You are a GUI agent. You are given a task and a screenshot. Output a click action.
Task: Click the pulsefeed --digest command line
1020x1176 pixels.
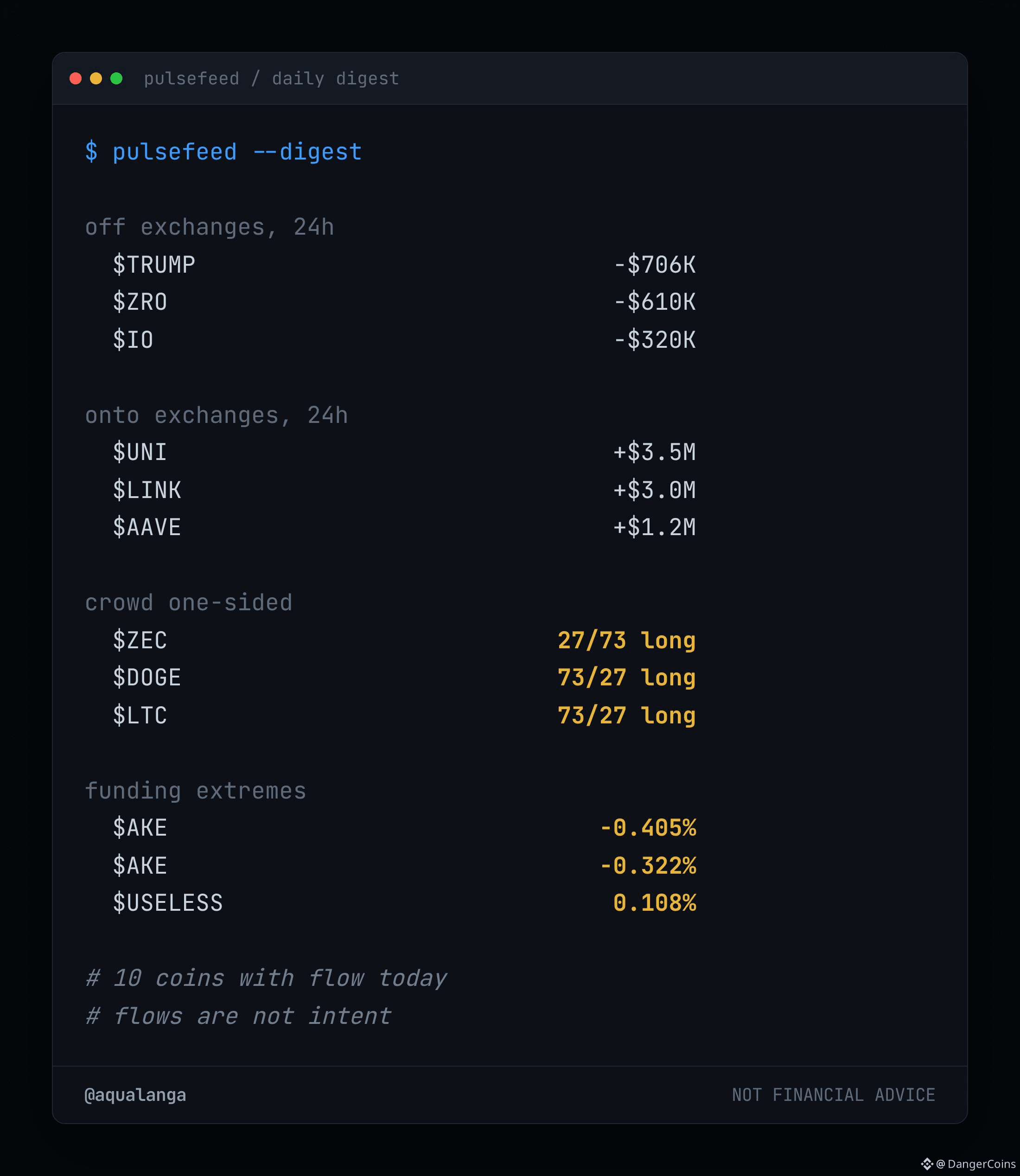pos(223,152)
